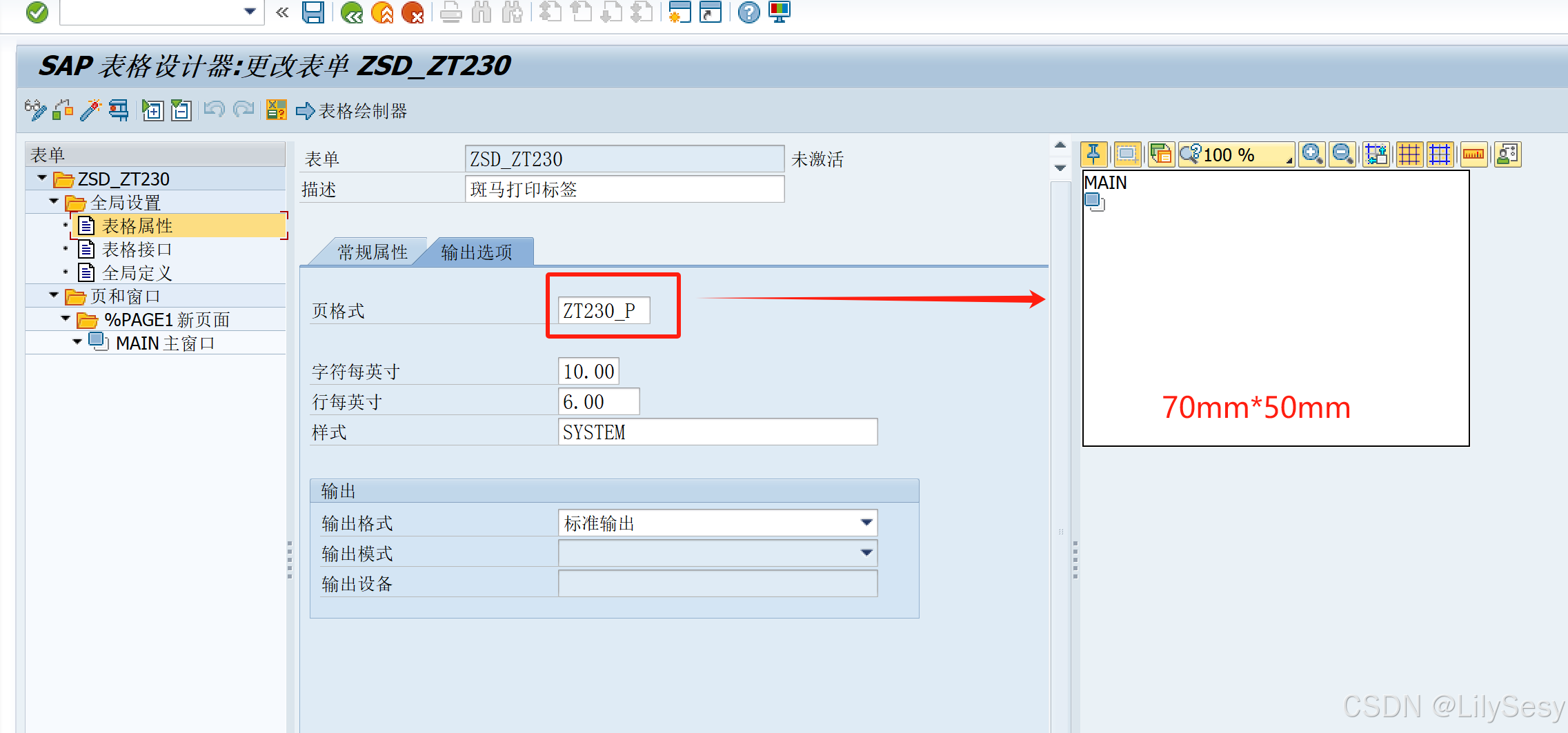
Task: Switch to the 常规属性 tab
Action: point(373,251)
